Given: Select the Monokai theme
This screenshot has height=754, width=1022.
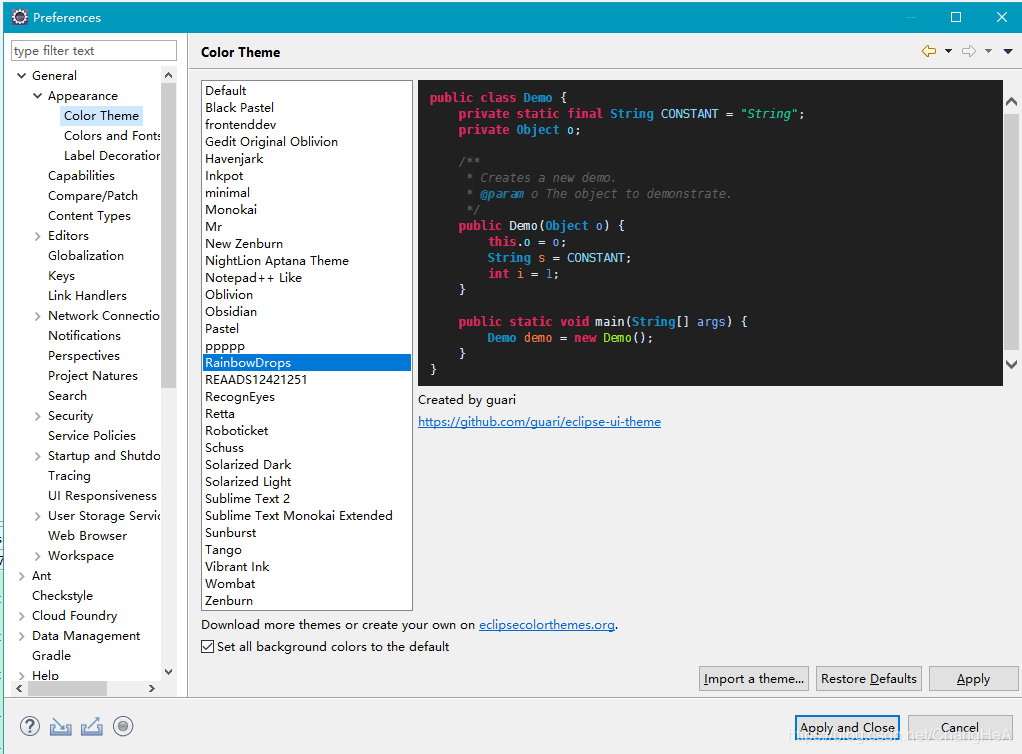Looking at the screenshot, I should click(307, 210).
